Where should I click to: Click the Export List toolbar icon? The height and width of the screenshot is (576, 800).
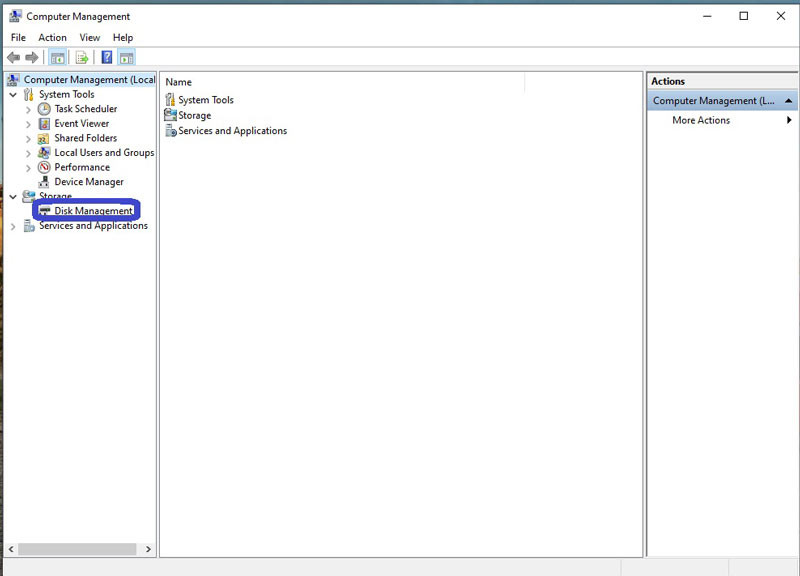point(83,58)
